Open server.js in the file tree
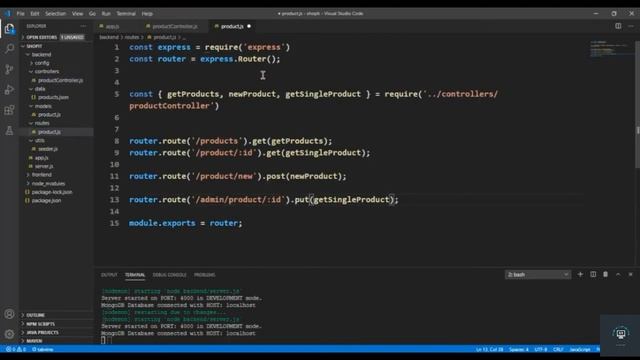 point(44,167)
